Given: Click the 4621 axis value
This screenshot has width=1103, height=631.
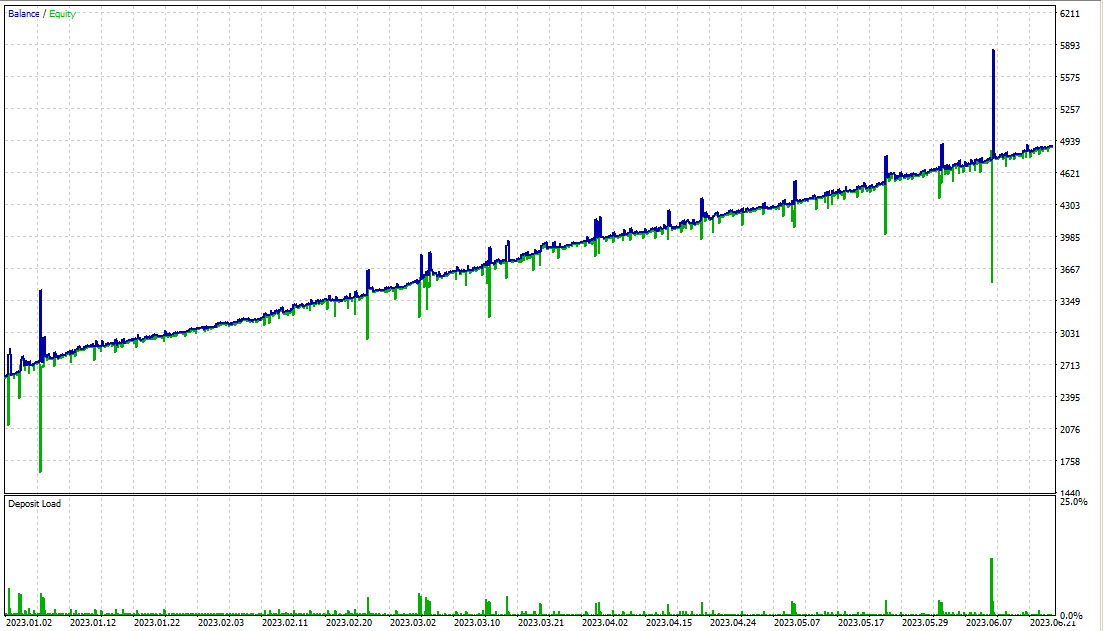Looking at the screenshot, I should (1069, 174).
